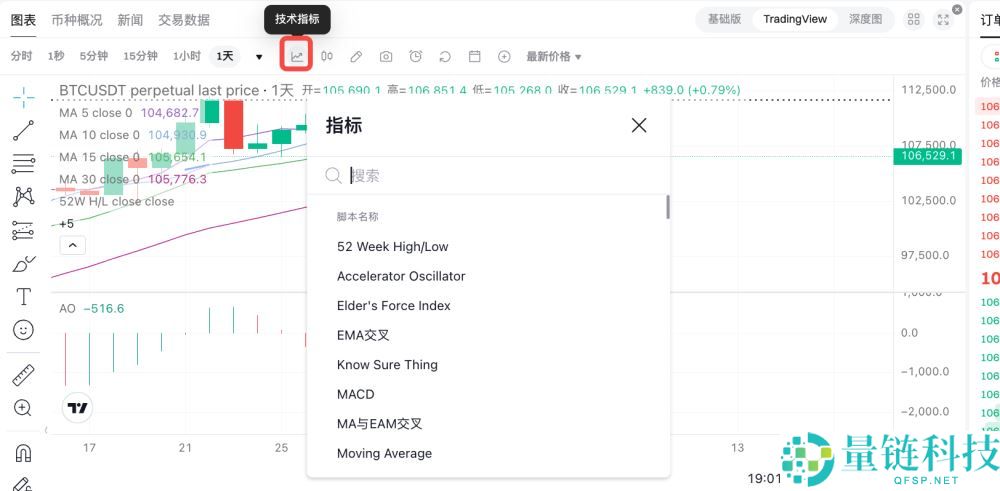1000x491 pixels.
Task: Enter fullscreen with the expand icon
Action: tap(943, 19)
